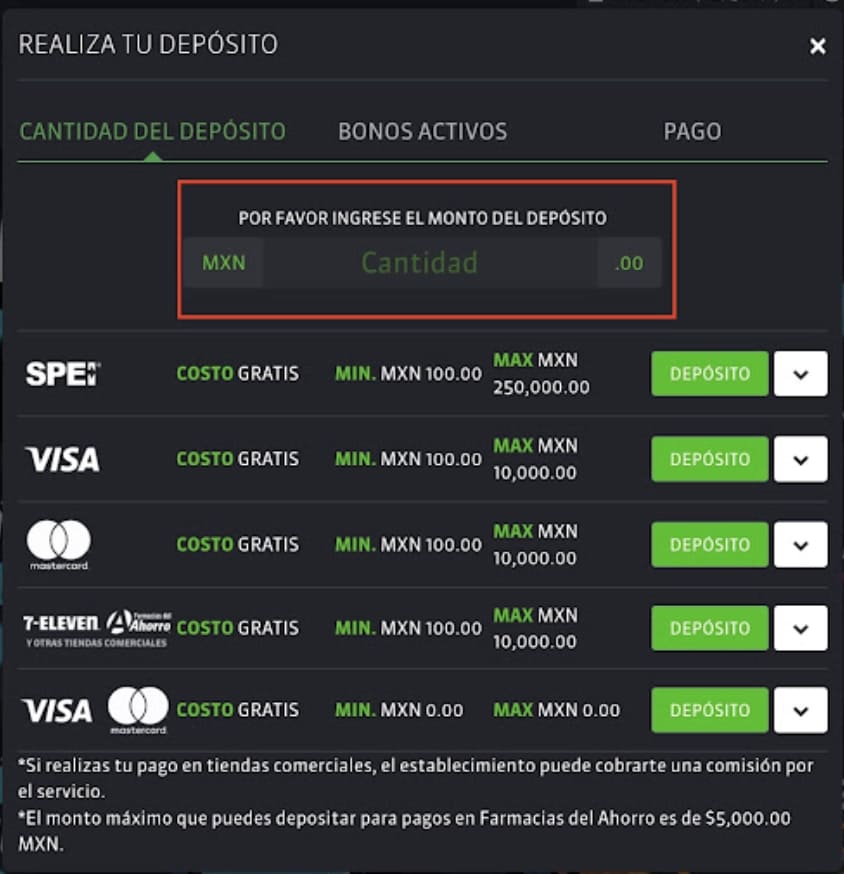Click the MXN currency label

pyautogui.click(x=222, y=262)
